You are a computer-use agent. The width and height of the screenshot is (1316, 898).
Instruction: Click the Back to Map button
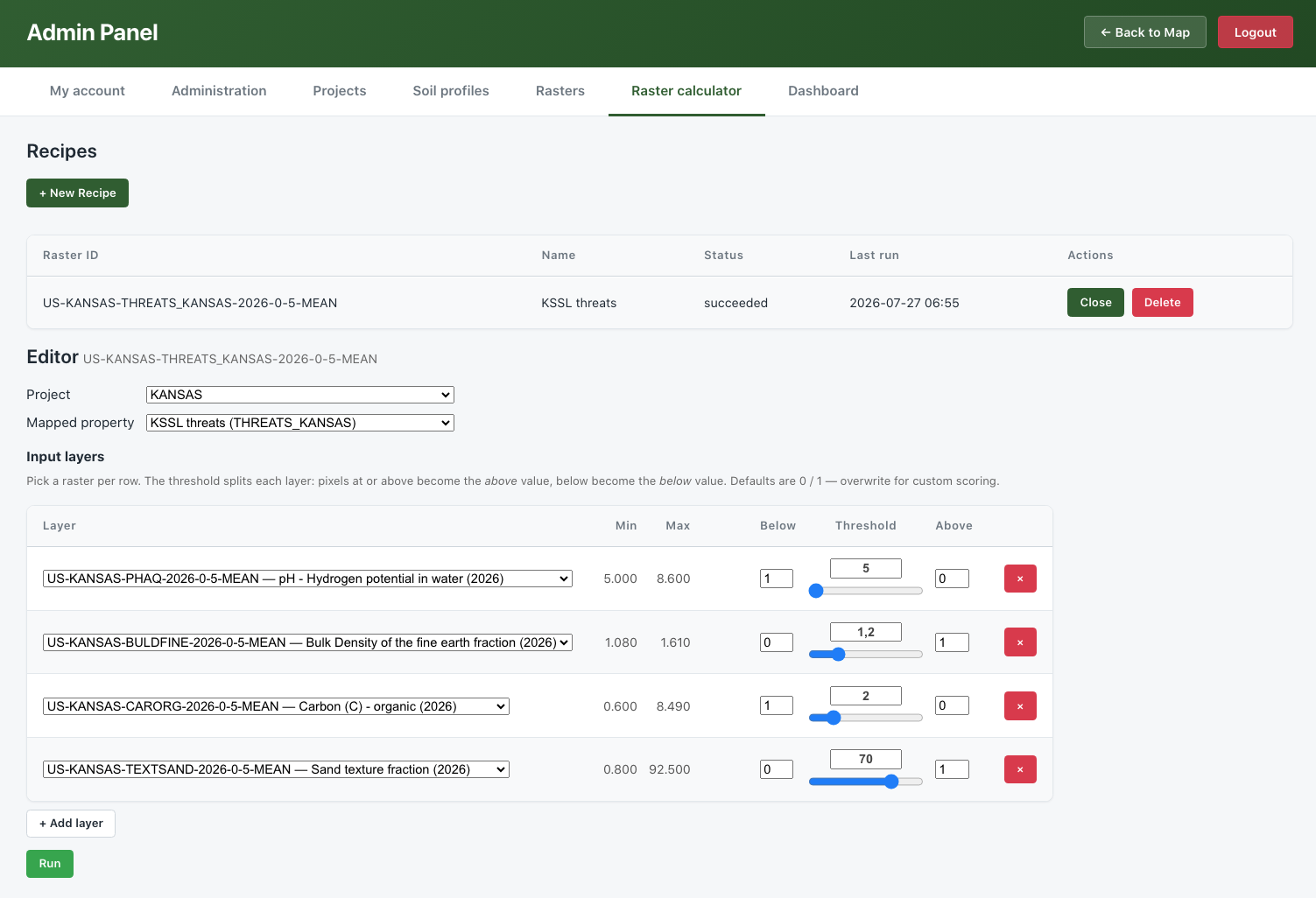pos(1145,32)
